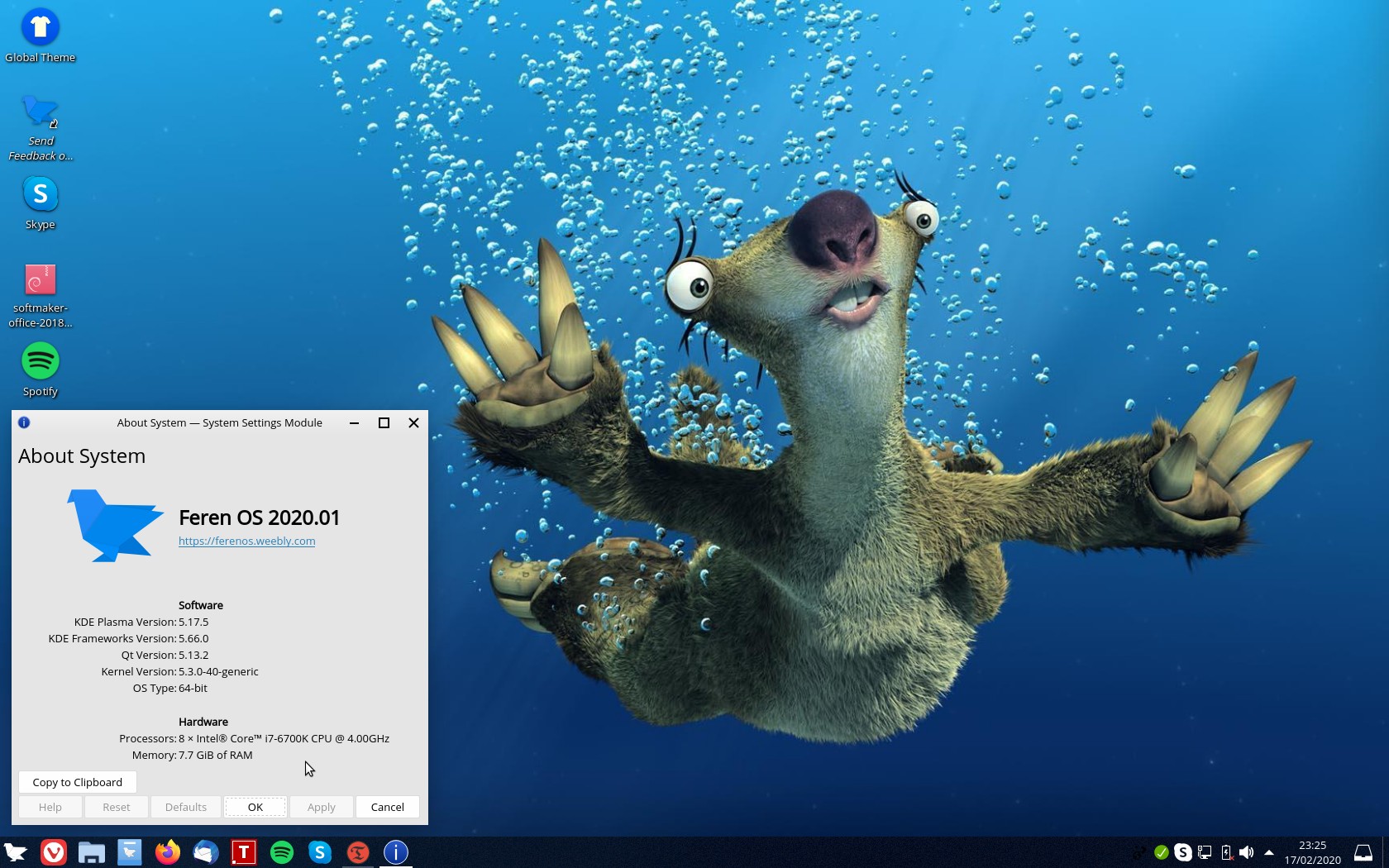
Task: Open the battery status tray icon
Action: pyautogui.click(x=1226, y=852)
